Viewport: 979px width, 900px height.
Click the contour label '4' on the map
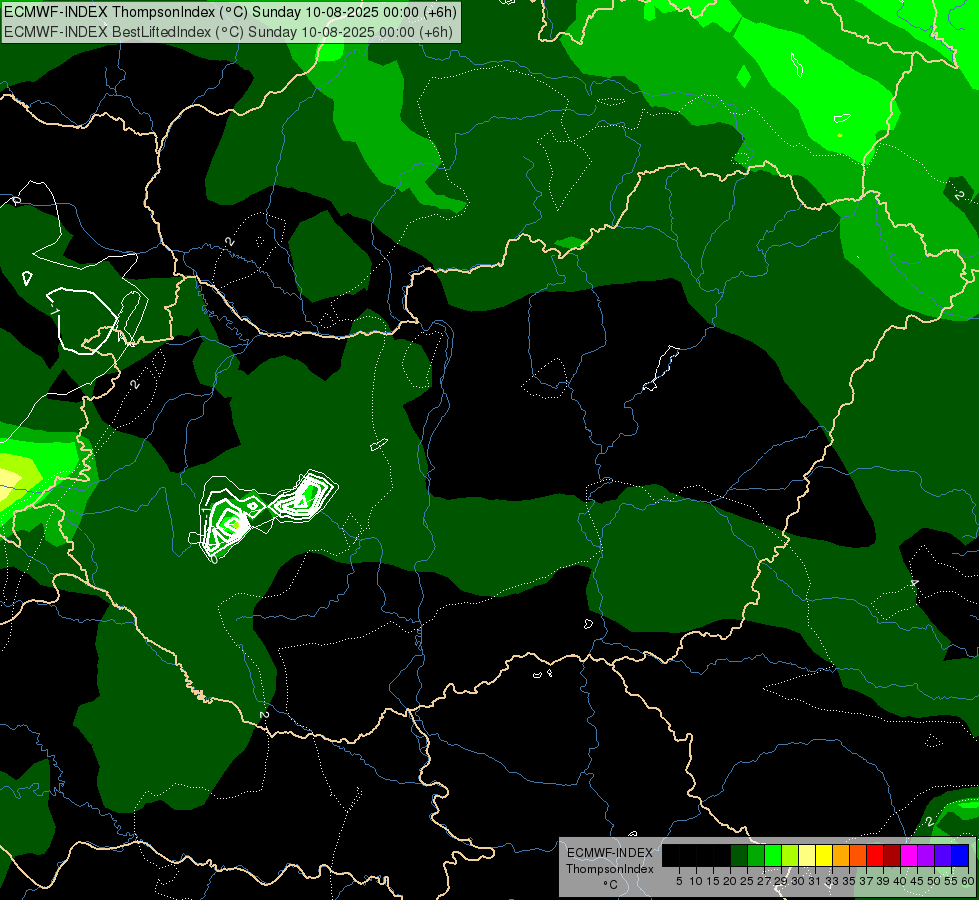point(914,583)
